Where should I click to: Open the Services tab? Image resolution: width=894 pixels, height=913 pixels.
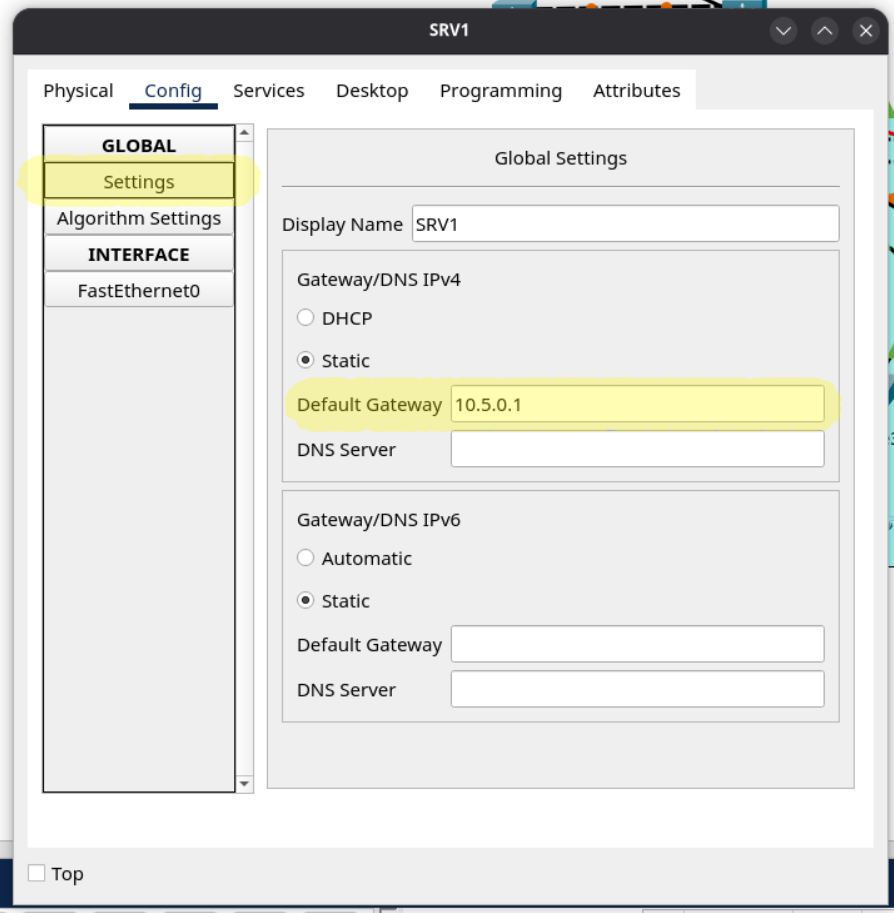[268, 91]
